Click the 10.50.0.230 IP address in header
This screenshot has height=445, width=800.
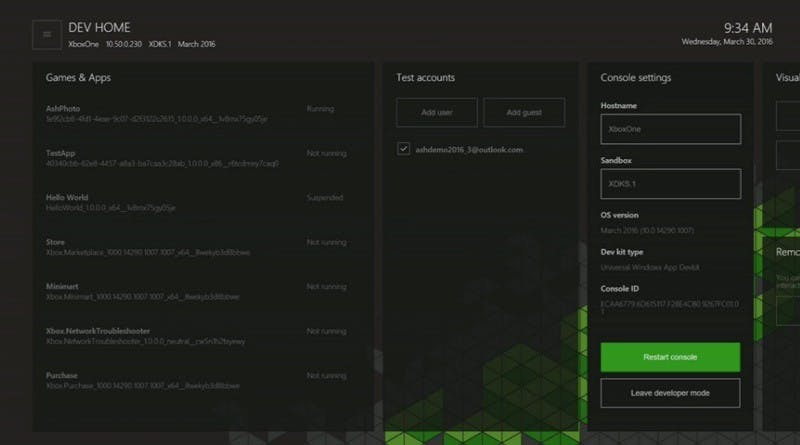click(124, 44)
